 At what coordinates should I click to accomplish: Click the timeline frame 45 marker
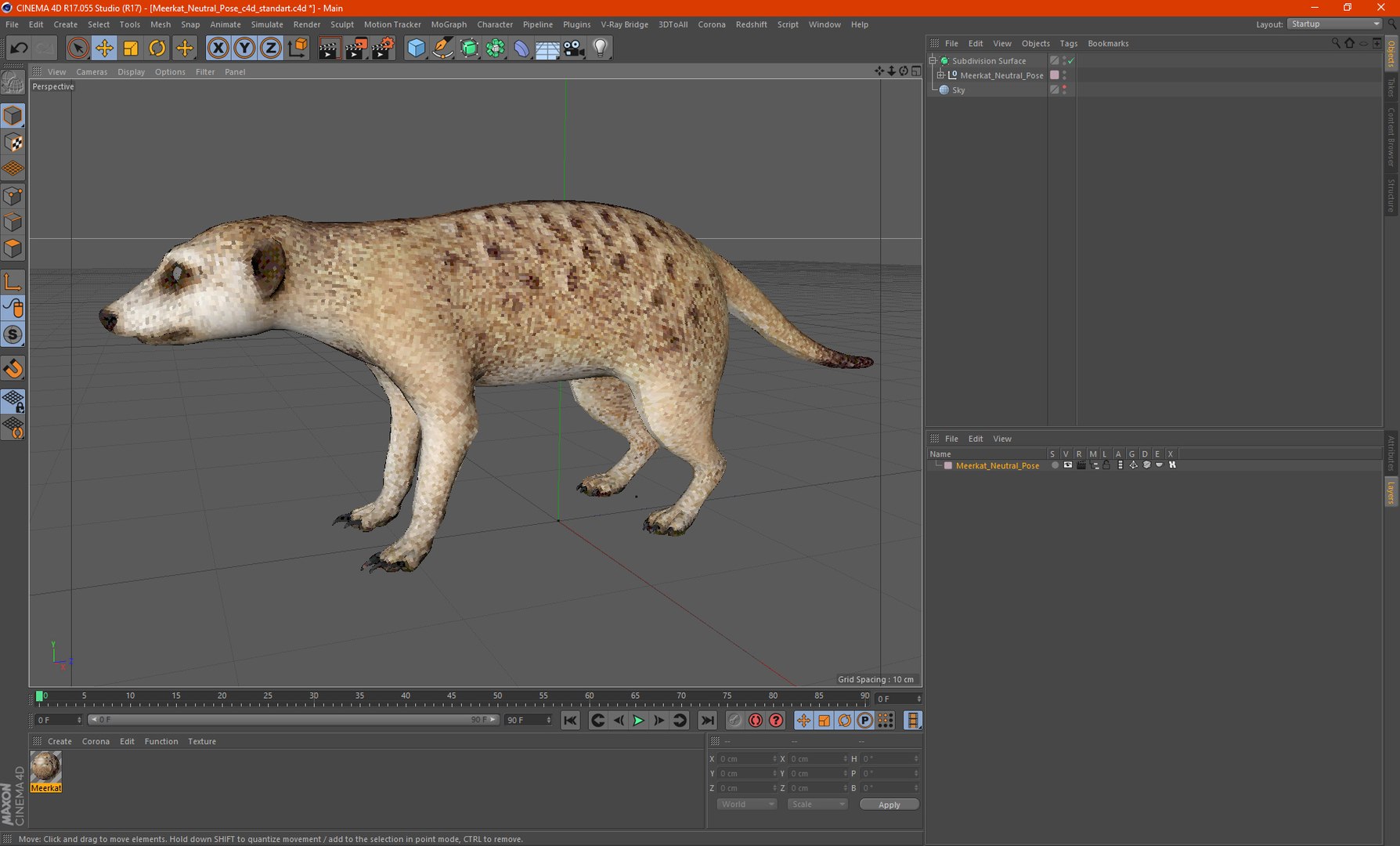[x=452, y=696]
